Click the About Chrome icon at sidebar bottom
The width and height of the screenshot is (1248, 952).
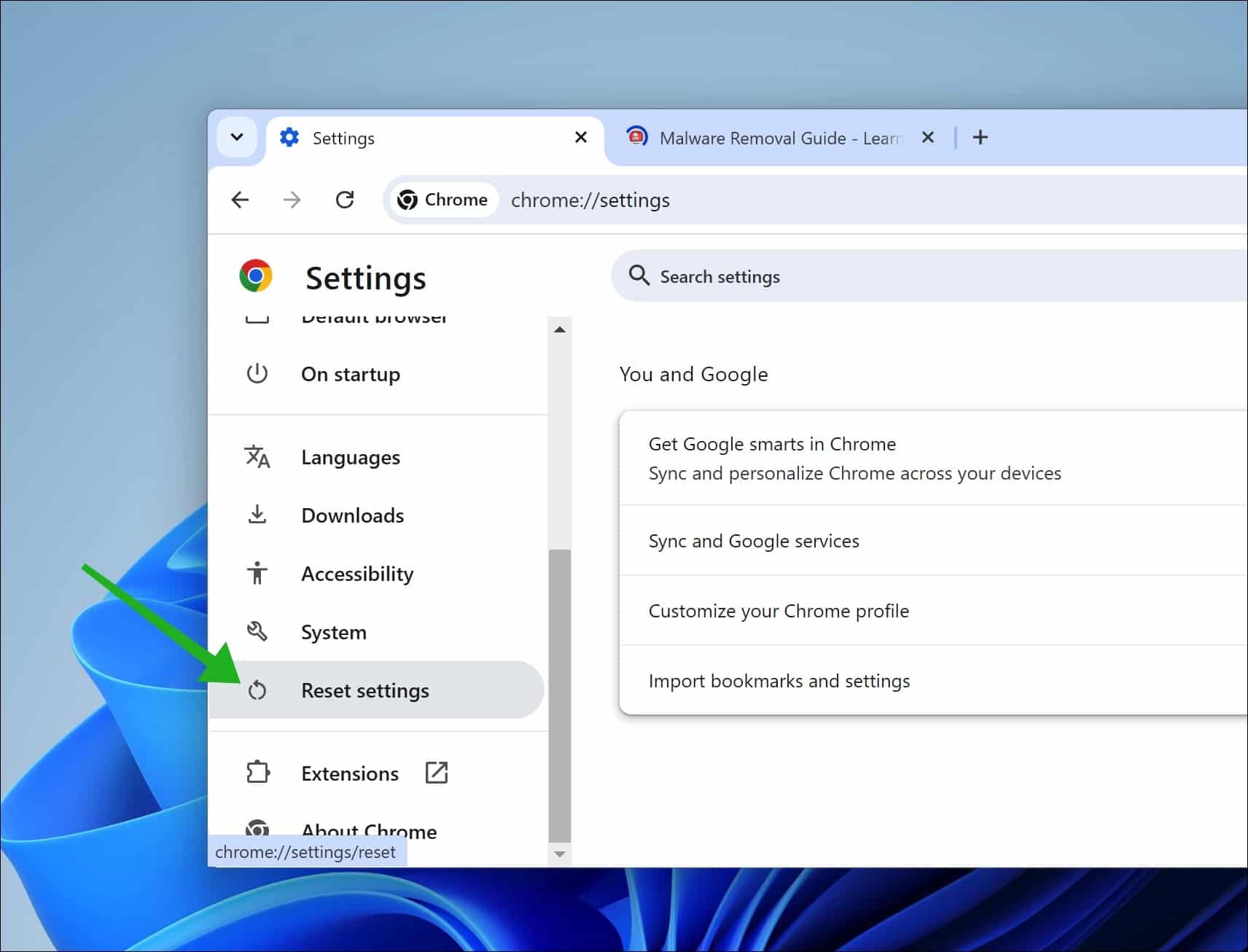(258, 830)
